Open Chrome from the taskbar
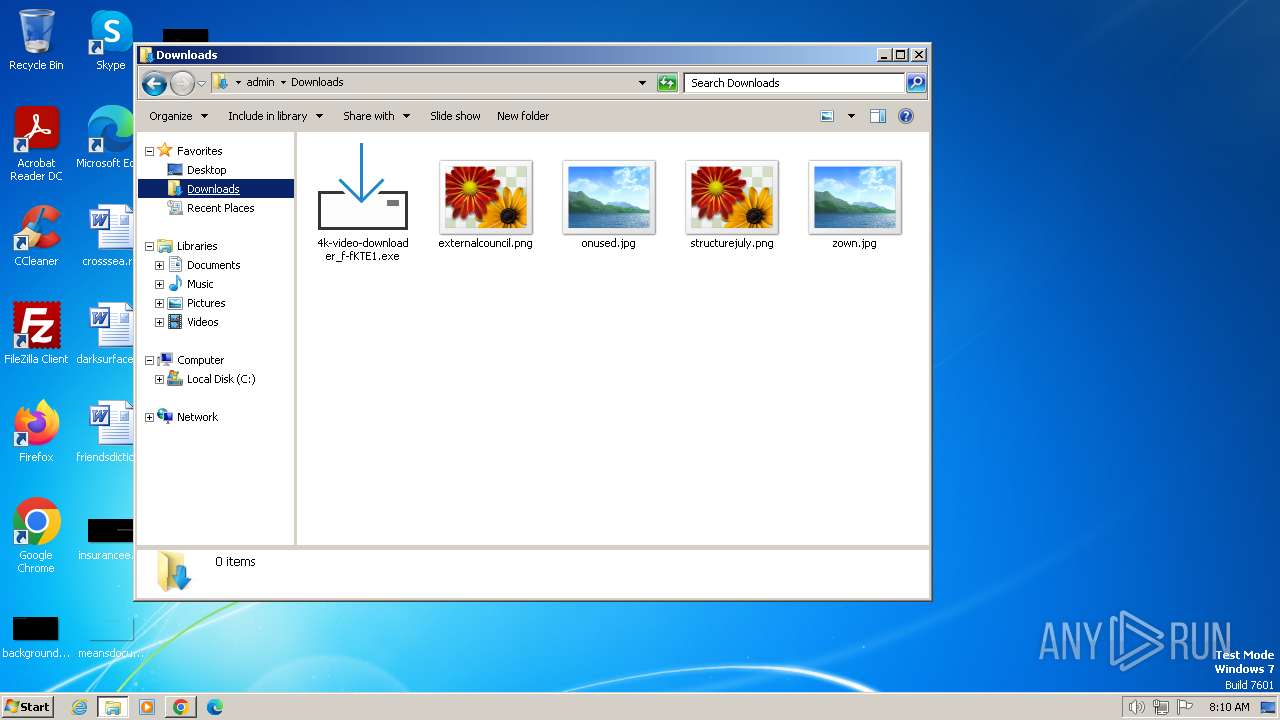1280x720 pixels. point(181,707)
